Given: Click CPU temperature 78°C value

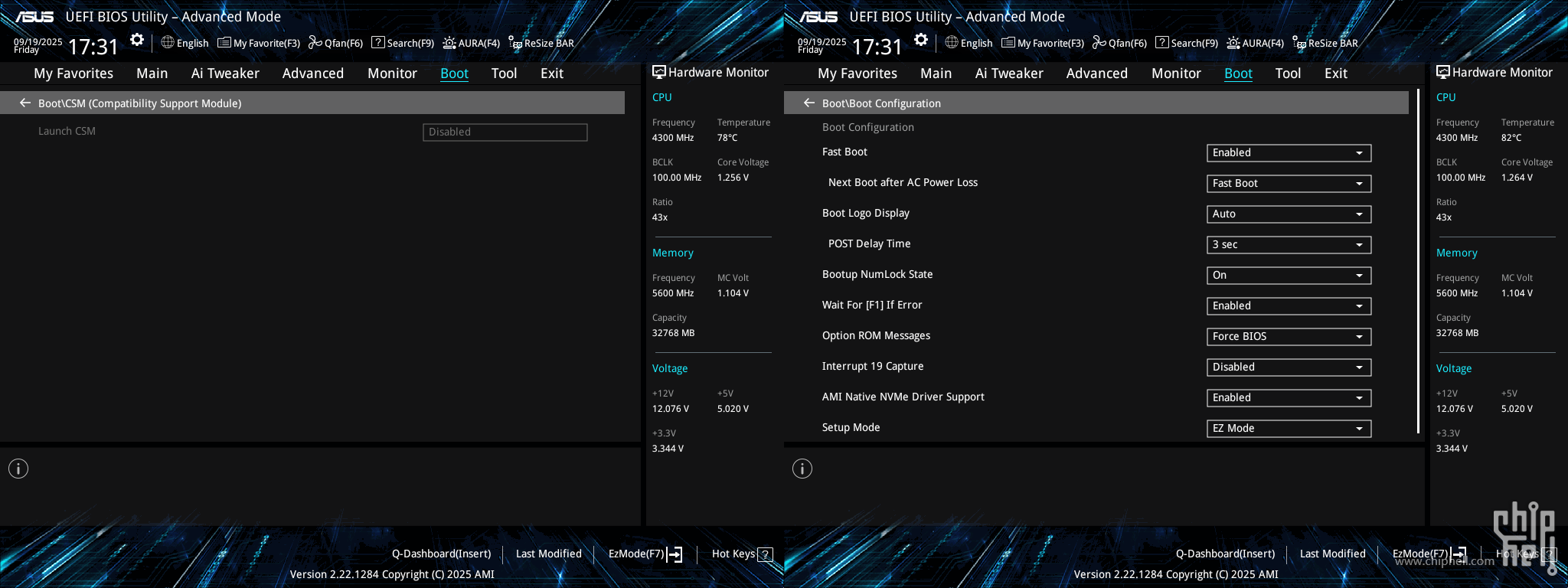Looking at the screenshot, I should (x=727, y=138).
